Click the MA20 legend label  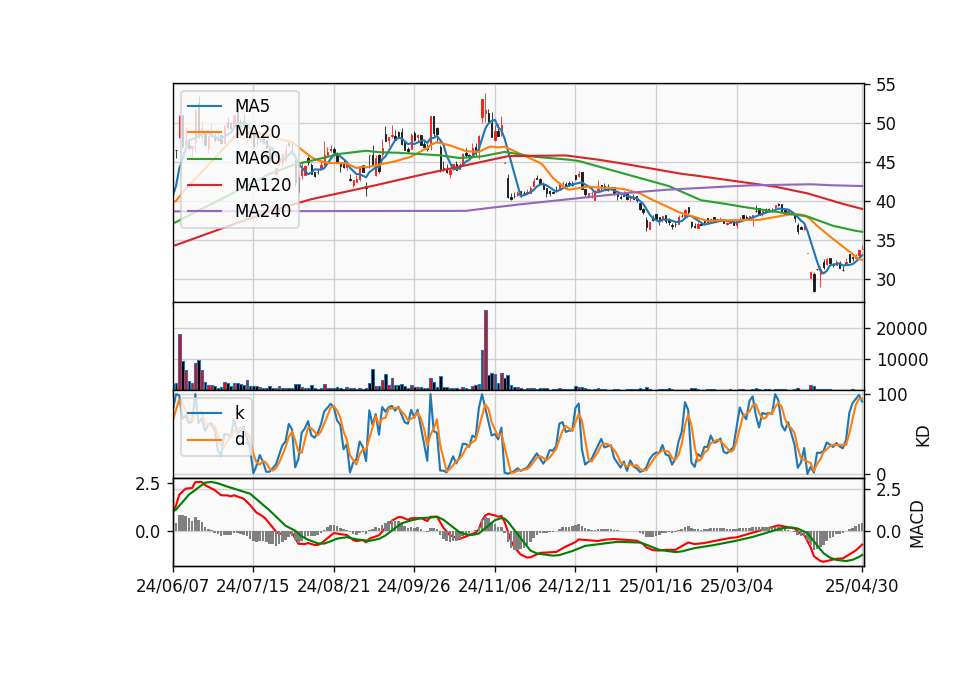(257, 132)
